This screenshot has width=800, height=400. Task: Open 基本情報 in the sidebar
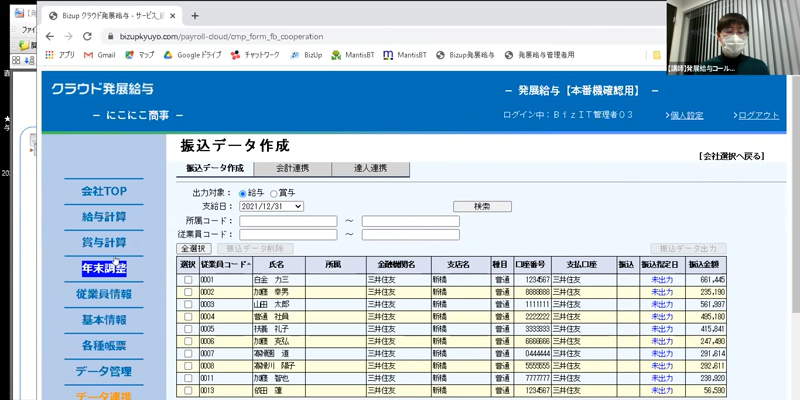(x=104, y=320)
